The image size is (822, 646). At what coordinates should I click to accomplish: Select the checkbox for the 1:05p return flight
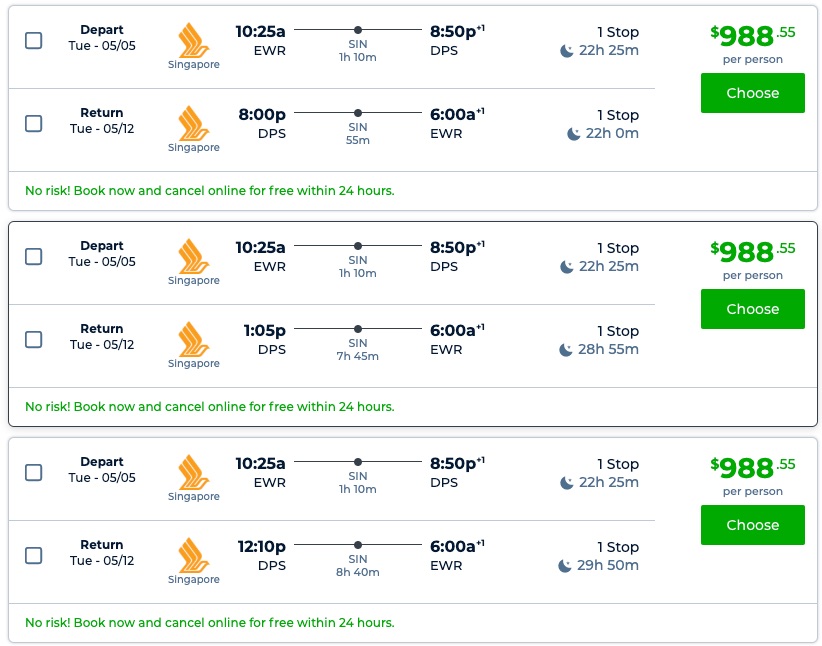tap(33, 339)
